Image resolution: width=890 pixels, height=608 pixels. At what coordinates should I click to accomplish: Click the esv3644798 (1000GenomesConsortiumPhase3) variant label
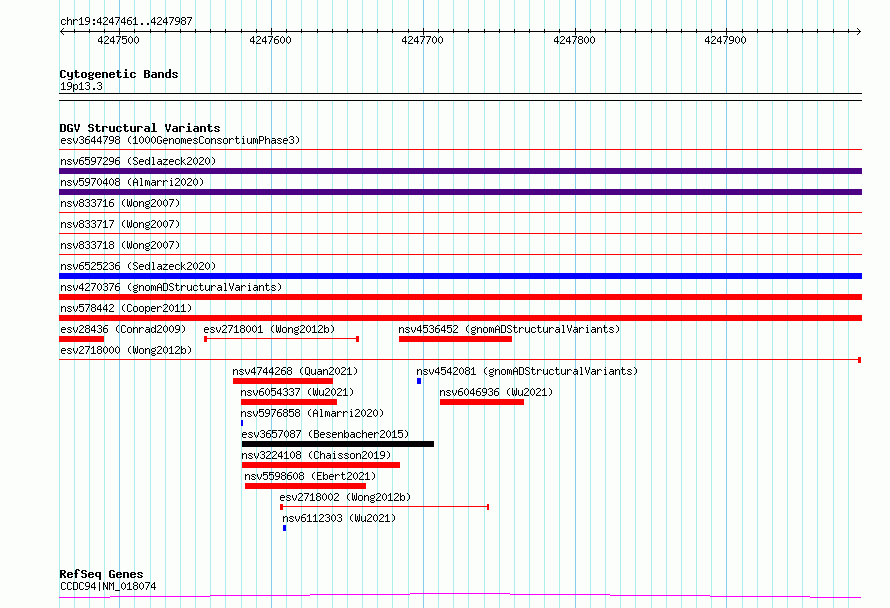pyautogui.click(x=180, y=140)
